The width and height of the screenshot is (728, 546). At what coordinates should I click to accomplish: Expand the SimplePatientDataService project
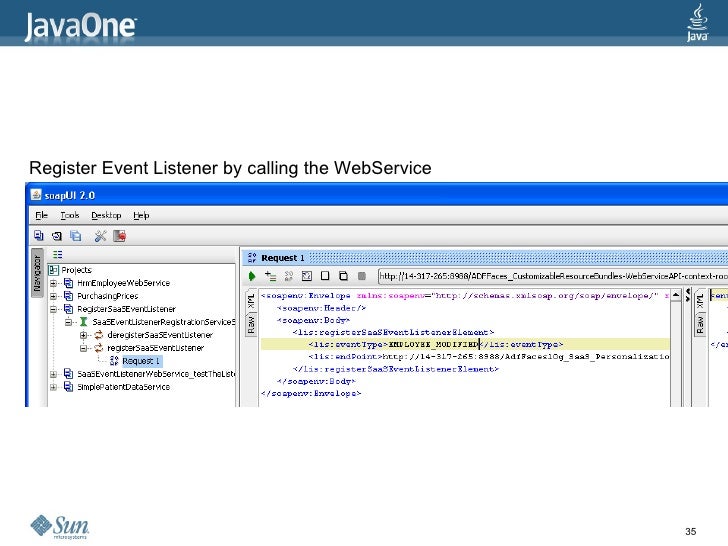coord(52,387)
